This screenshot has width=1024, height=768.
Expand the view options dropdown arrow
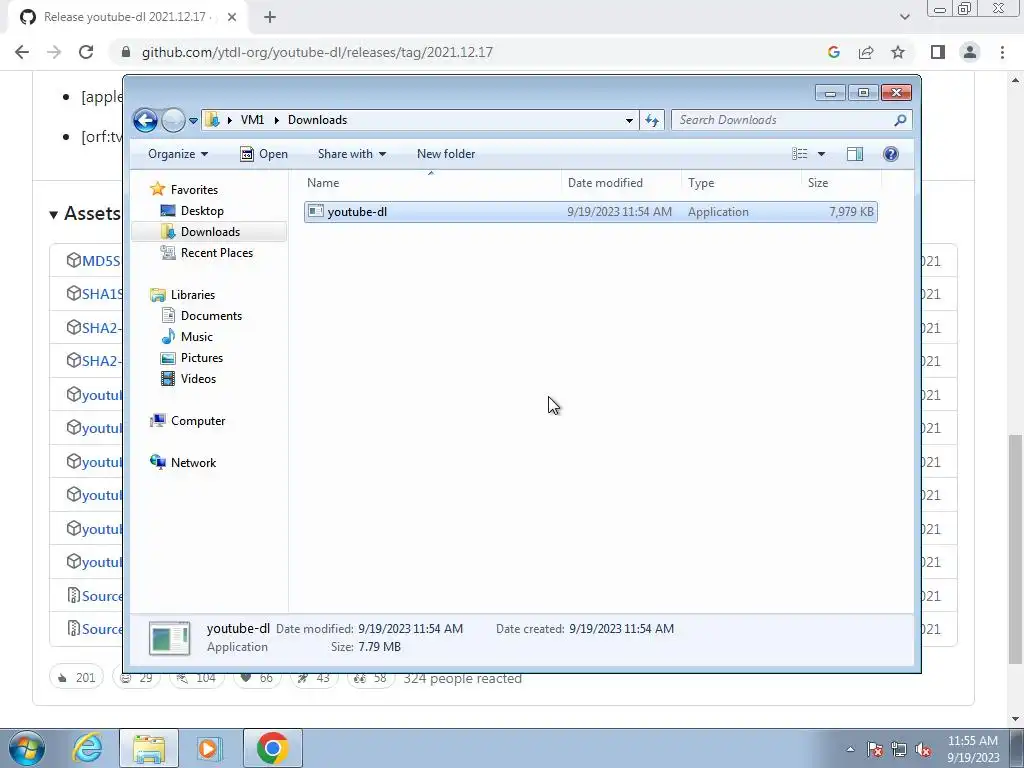pos(821,154)
